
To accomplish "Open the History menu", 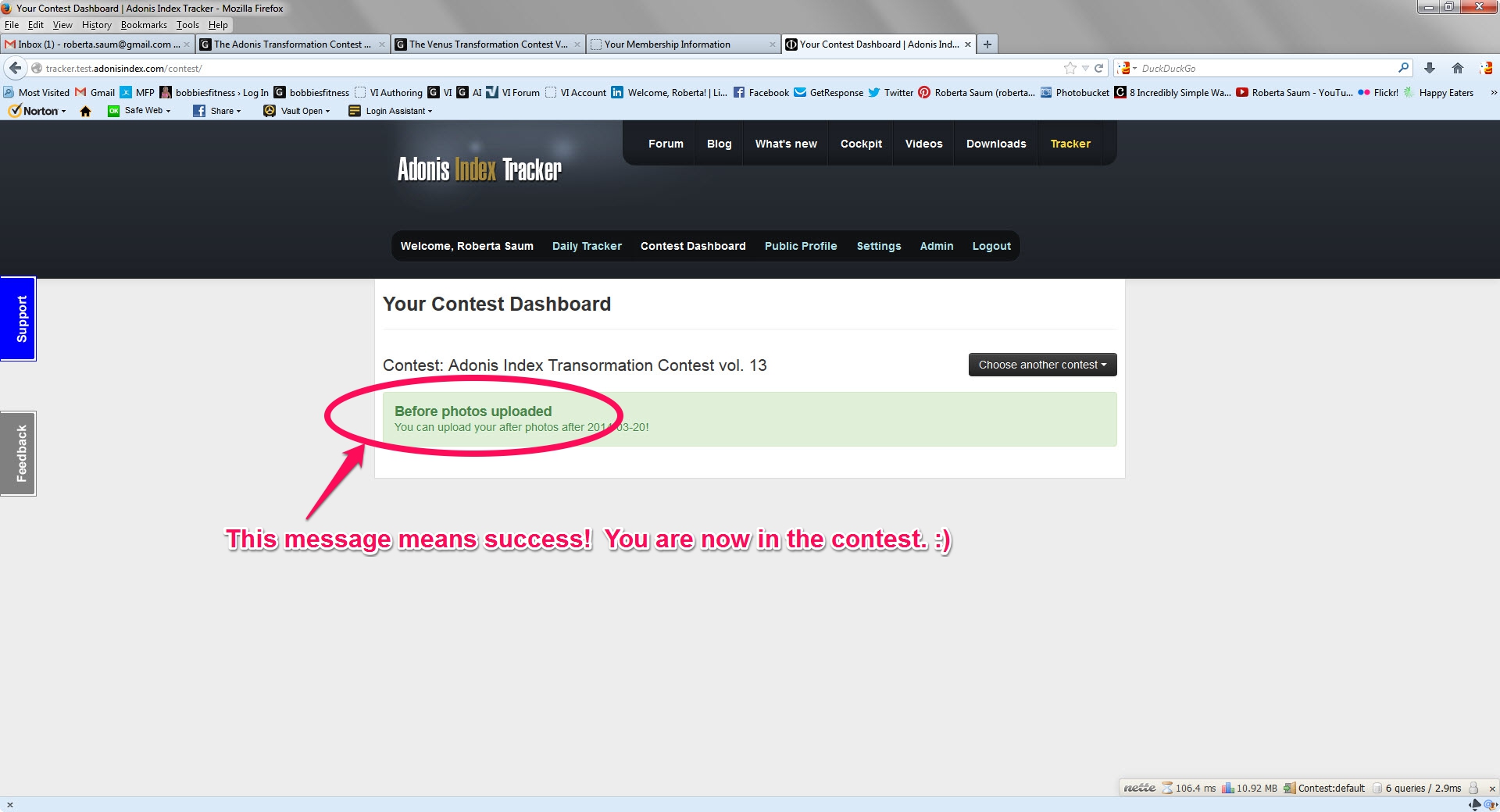I will click(96, 25).
